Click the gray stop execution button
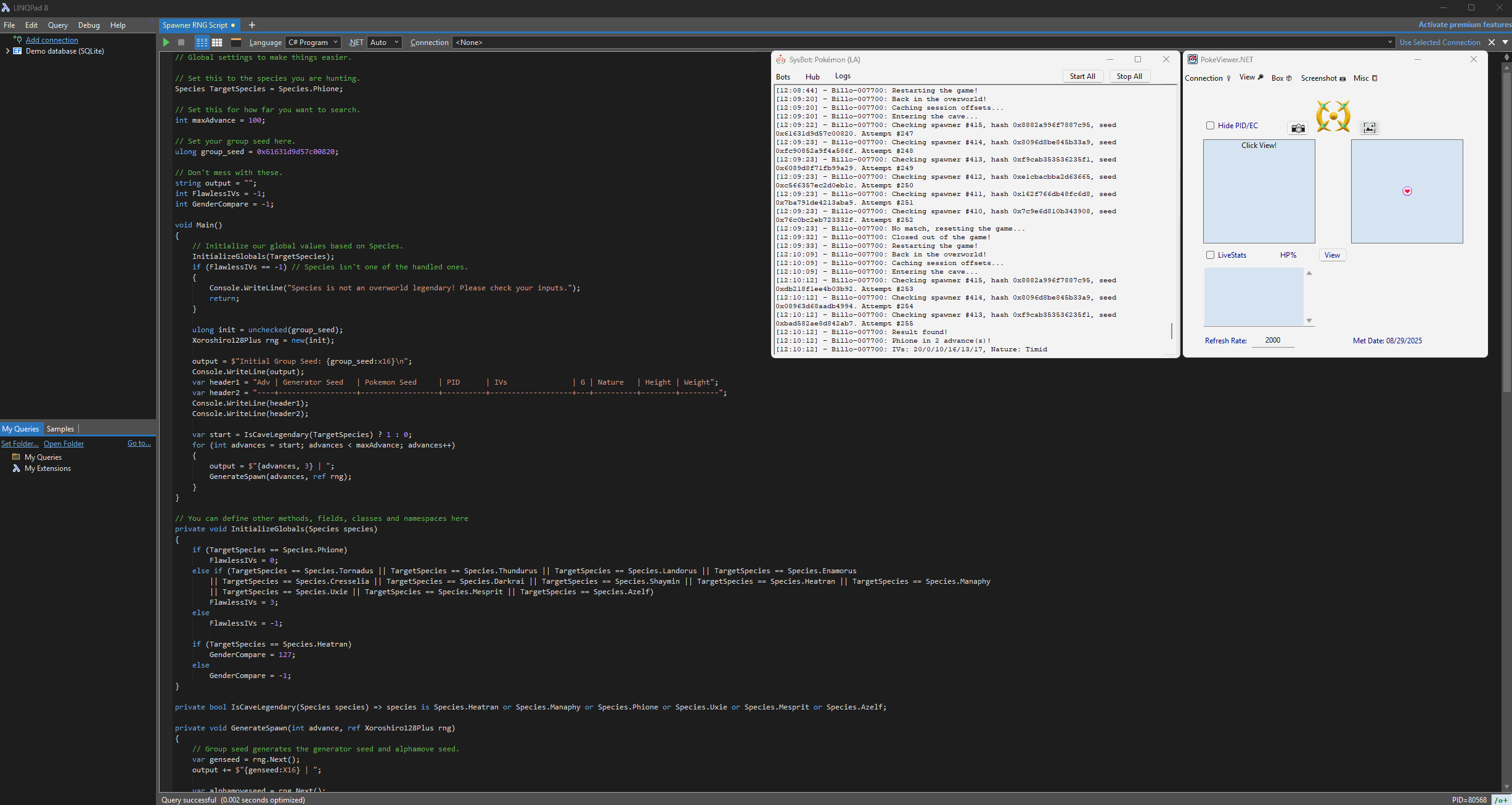1512x805 pixels. [x=181, y=42]
